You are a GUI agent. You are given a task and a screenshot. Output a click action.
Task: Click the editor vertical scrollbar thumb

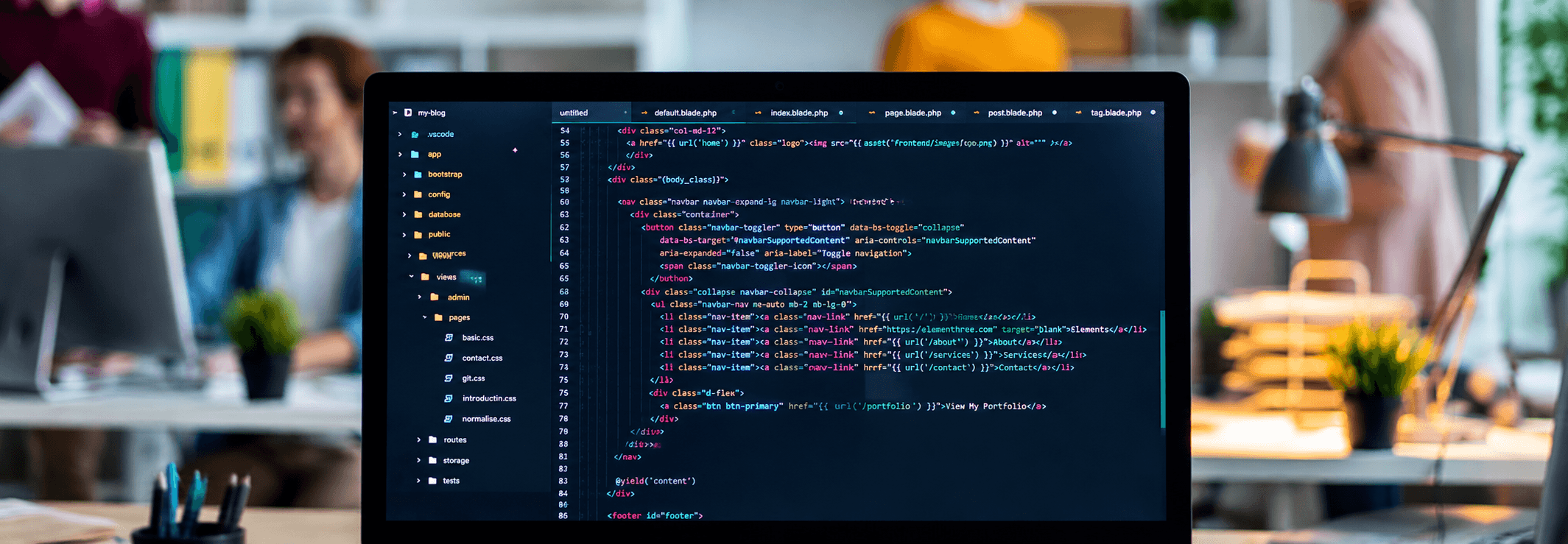pos(1163,369)
